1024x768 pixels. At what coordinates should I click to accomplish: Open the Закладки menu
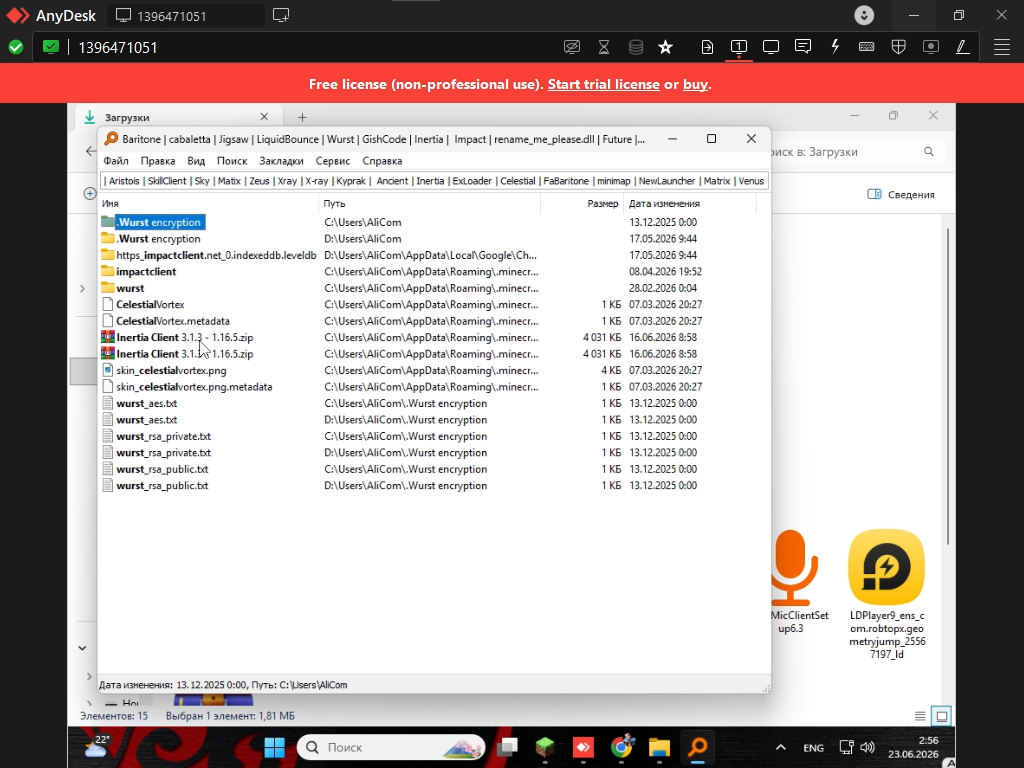(281, 161)
